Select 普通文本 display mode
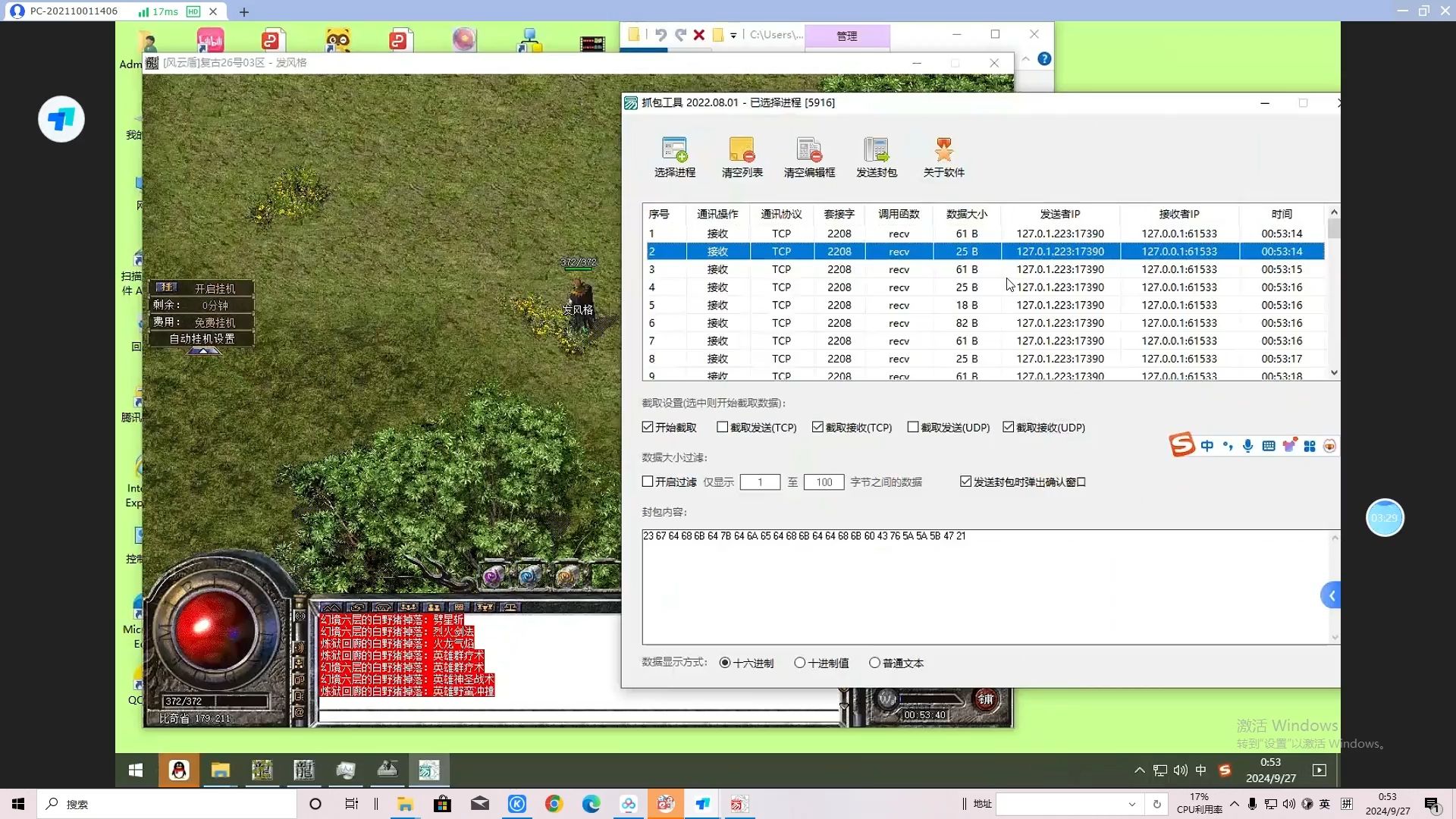Image resolution: width=1456 pixels, height=819 pixels. [874, 663]
